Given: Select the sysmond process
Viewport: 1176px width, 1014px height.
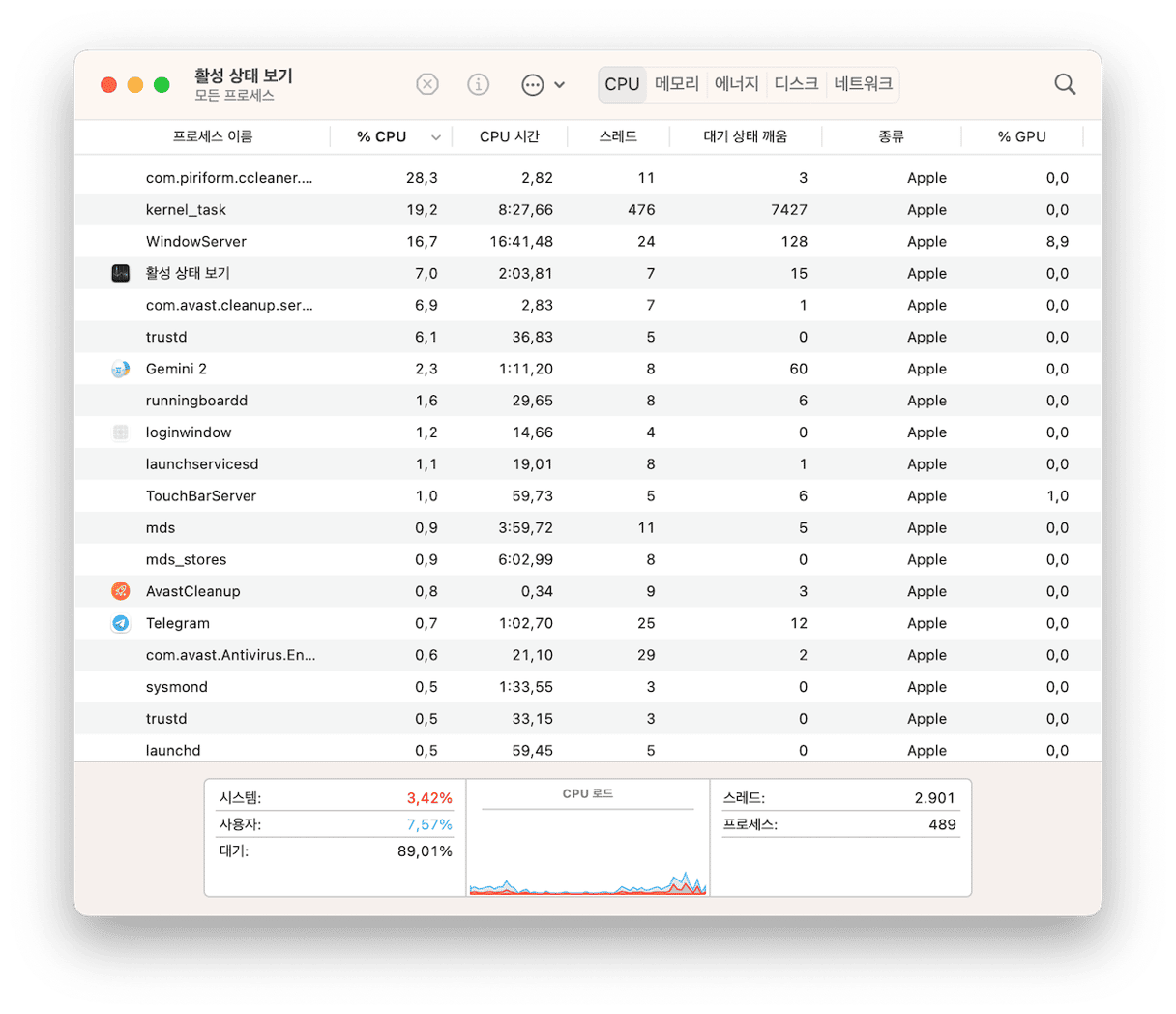Looking at the screenshot, I should pos(588,687).
